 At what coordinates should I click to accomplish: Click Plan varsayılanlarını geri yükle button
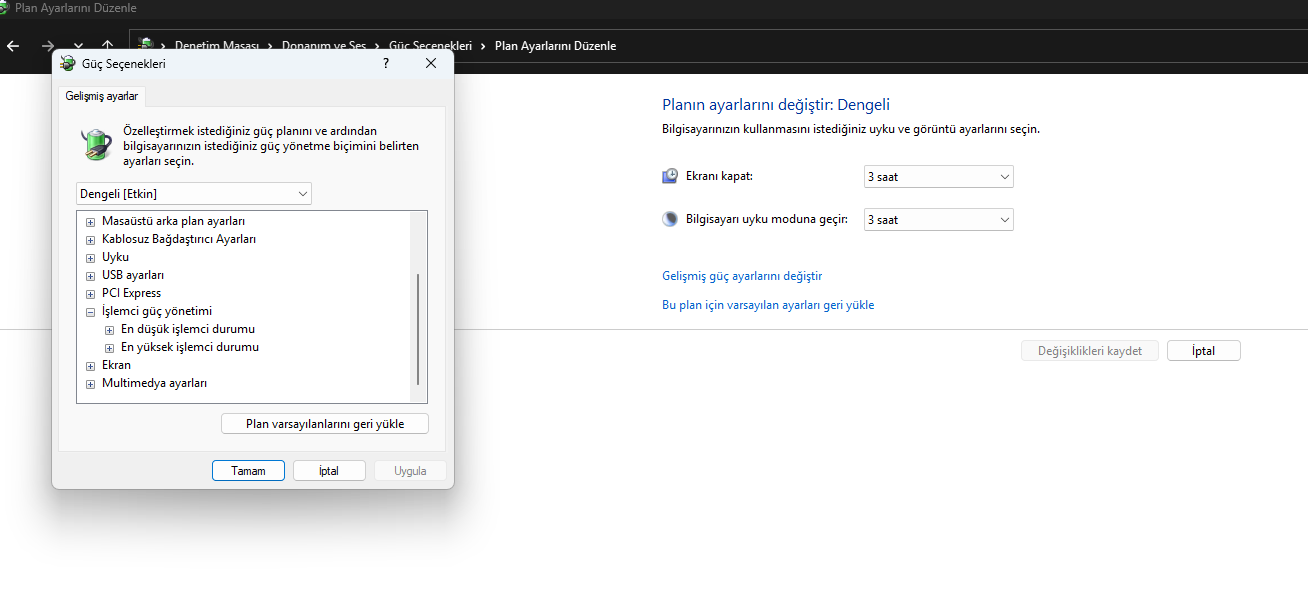tap(325, 424)
